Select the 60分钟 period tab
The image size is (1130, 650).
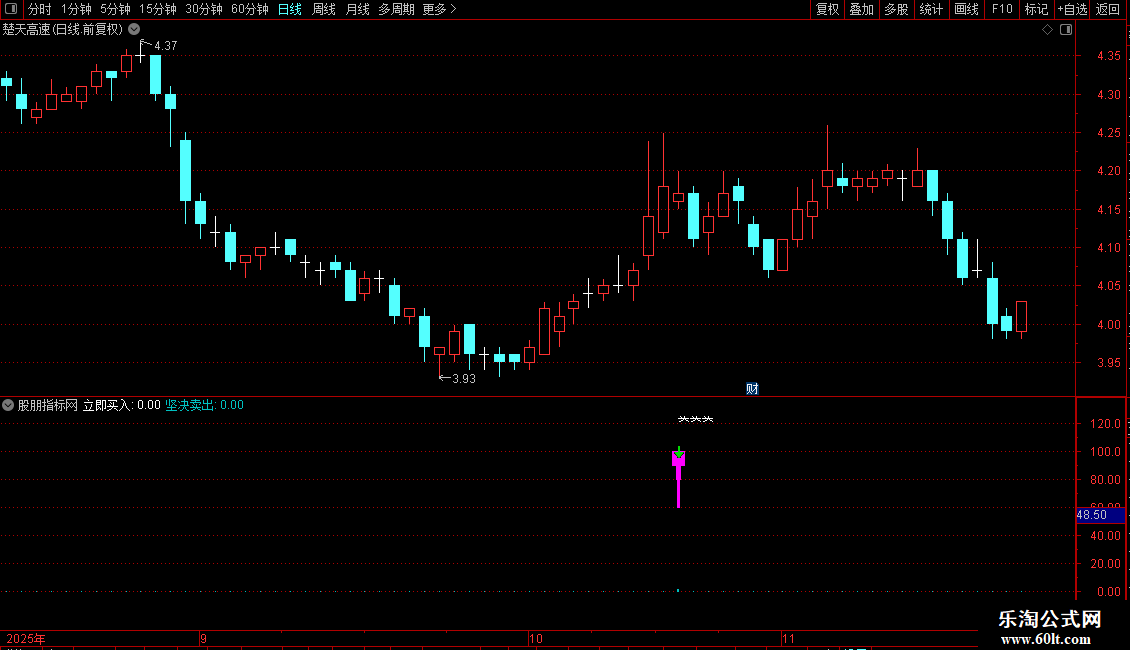(x=249, y=9)
